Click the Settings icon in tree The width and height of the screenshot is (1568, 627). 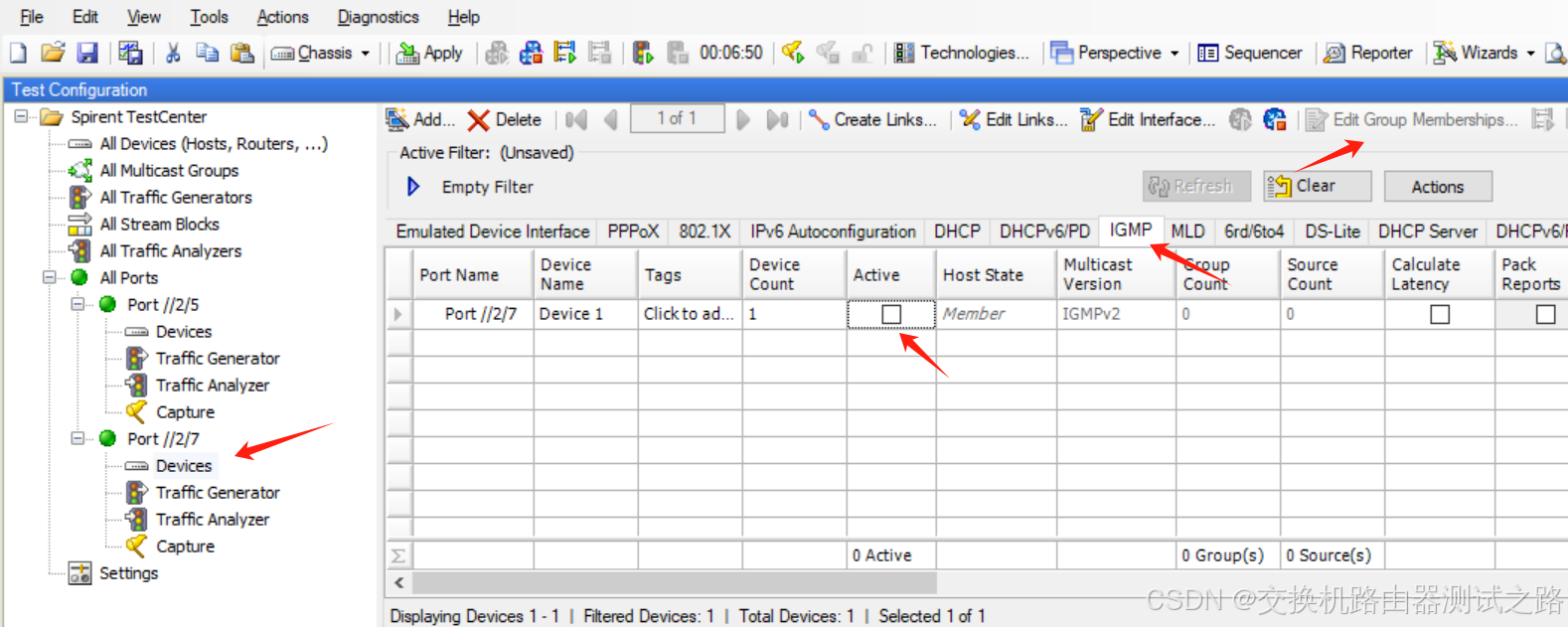pyautogui.click(x=79, y=572)
